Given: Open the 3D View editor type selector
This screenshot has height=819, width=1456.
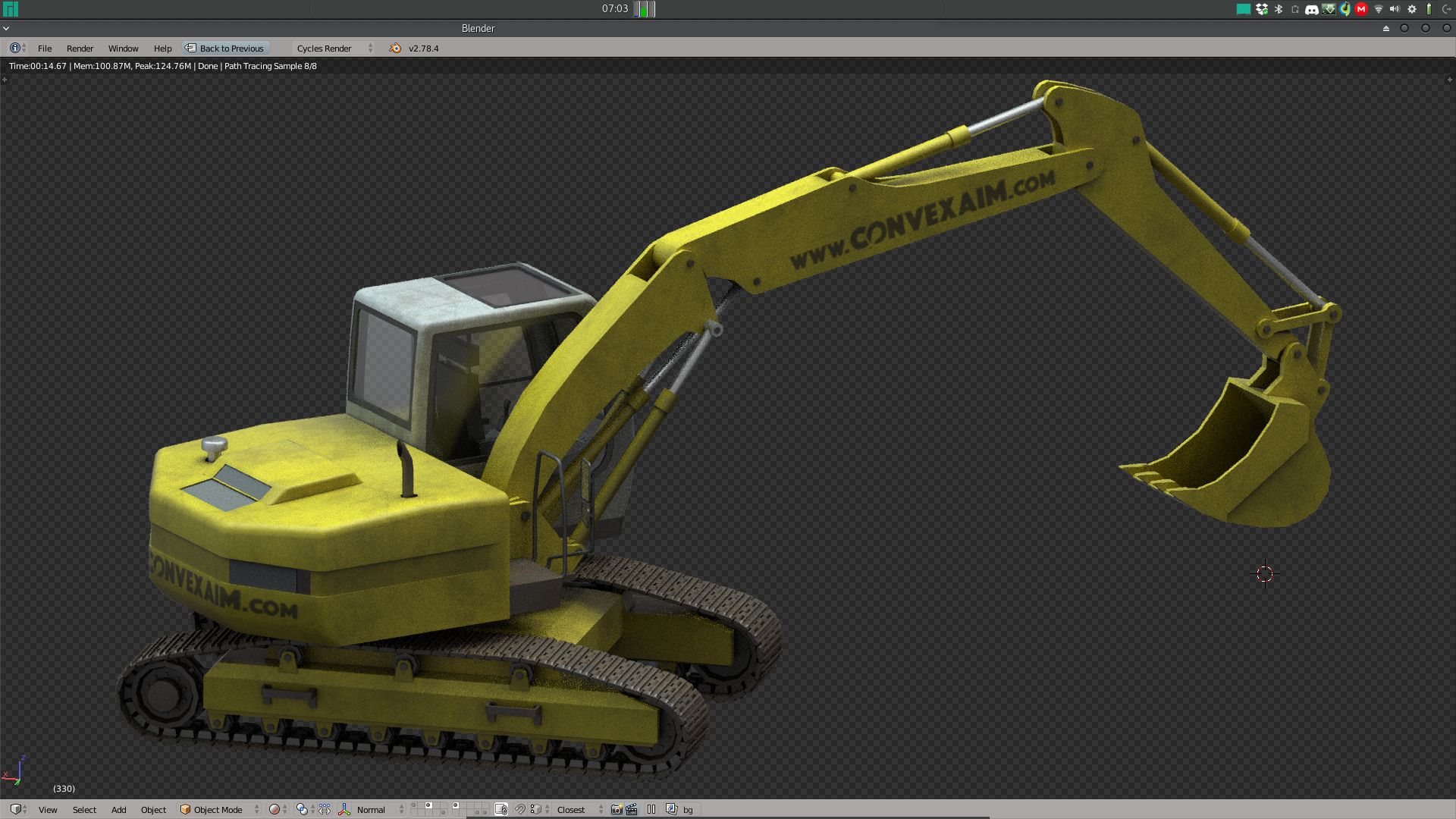Looking at the screenshot, I should coord(17,809).
